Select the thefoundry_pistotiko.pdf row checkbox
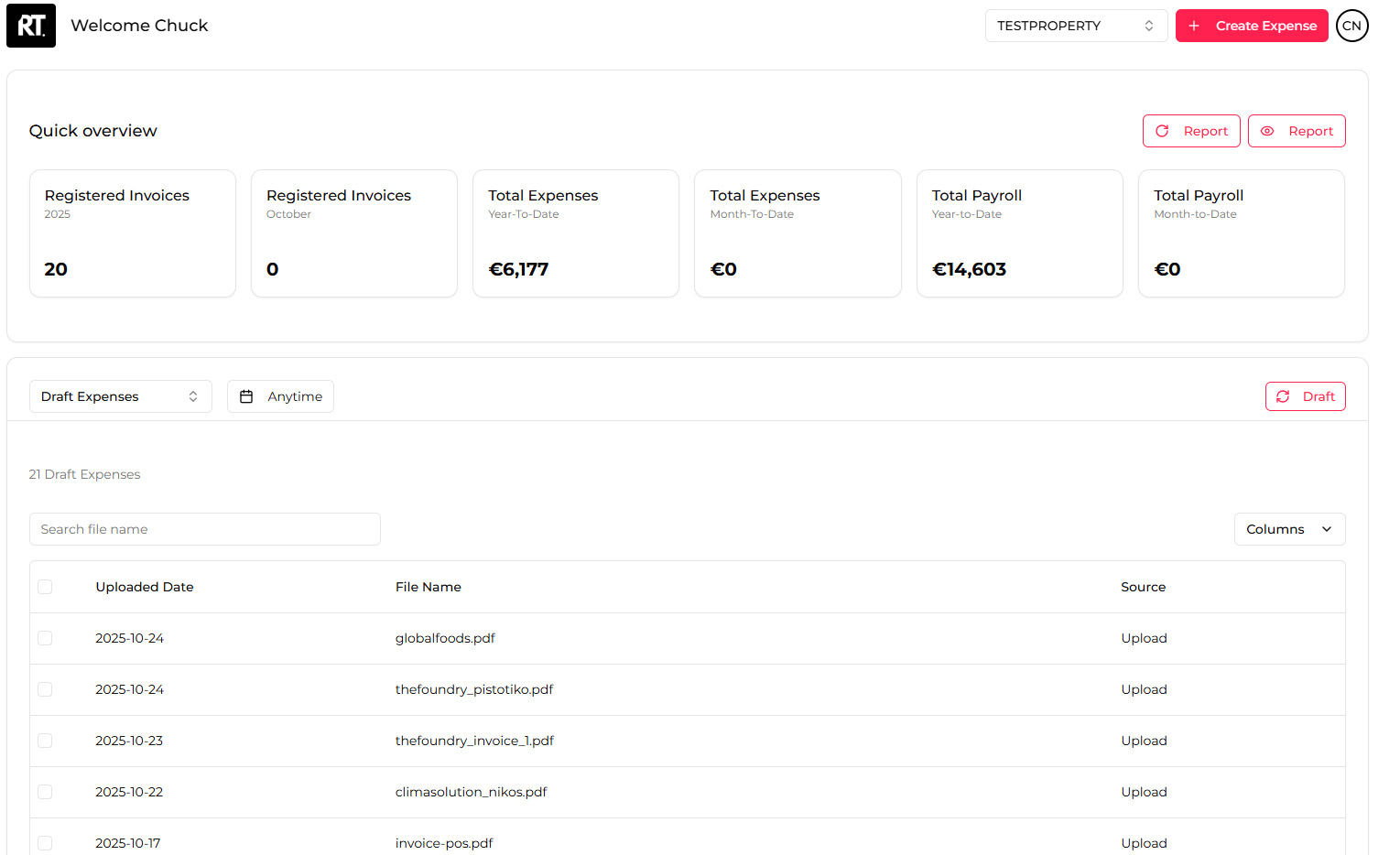This screenshot has height=855, width=1400. [45, 689]
